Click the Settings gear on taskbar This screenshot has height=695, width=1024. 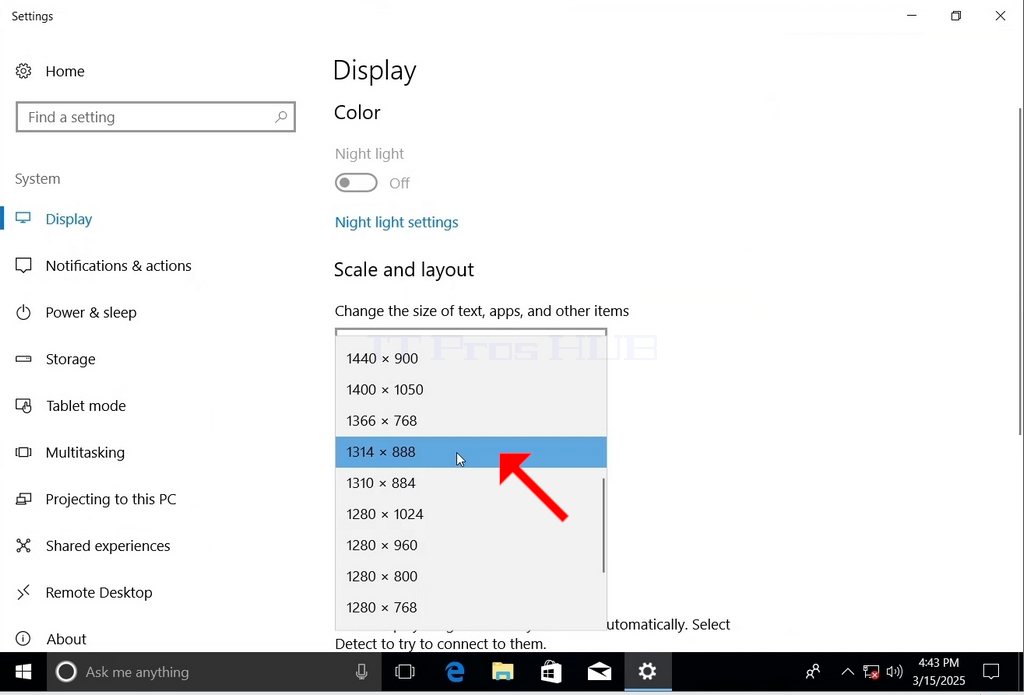(x=647, y=671)
